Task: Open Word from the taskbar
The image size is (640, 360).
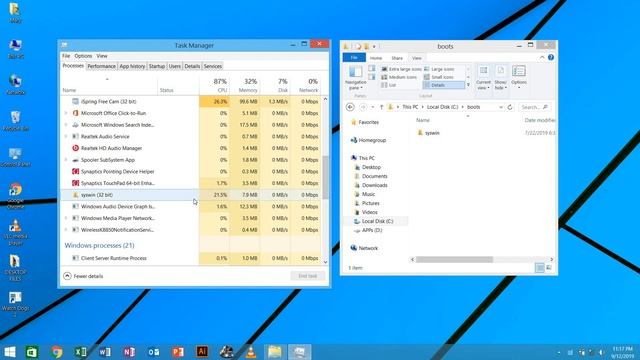Action: [105, 352]
